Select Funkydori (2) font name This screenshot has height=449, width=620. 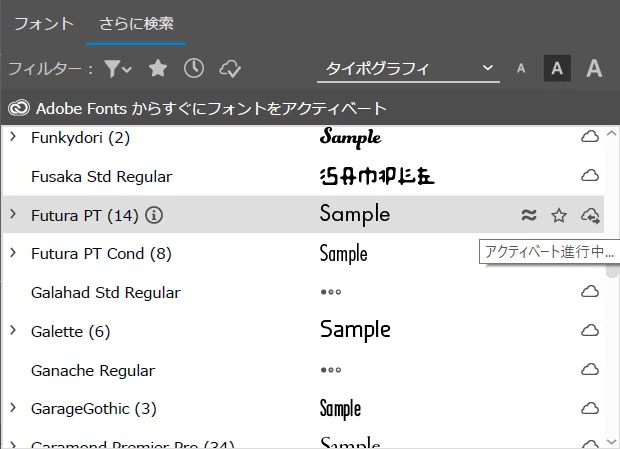pyautogui.click(x=80, y=138)
